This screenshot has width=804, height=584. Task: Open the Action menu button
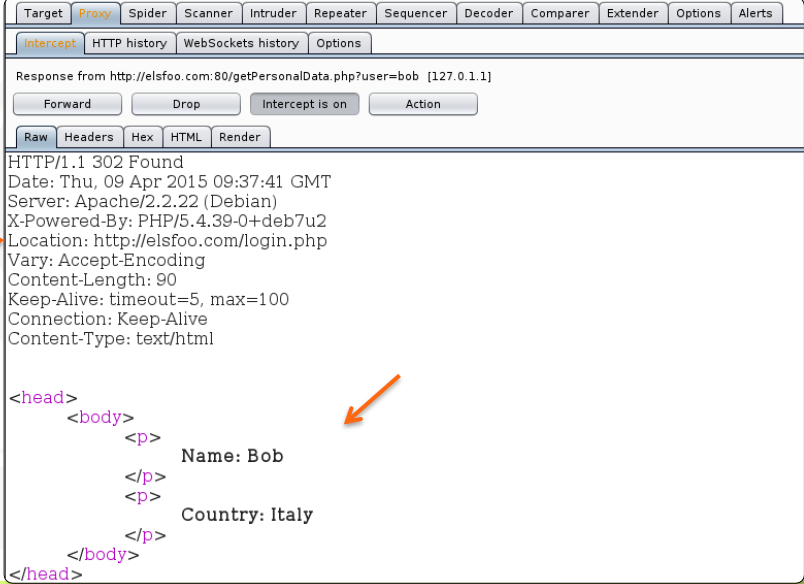[x=423, y=104]
